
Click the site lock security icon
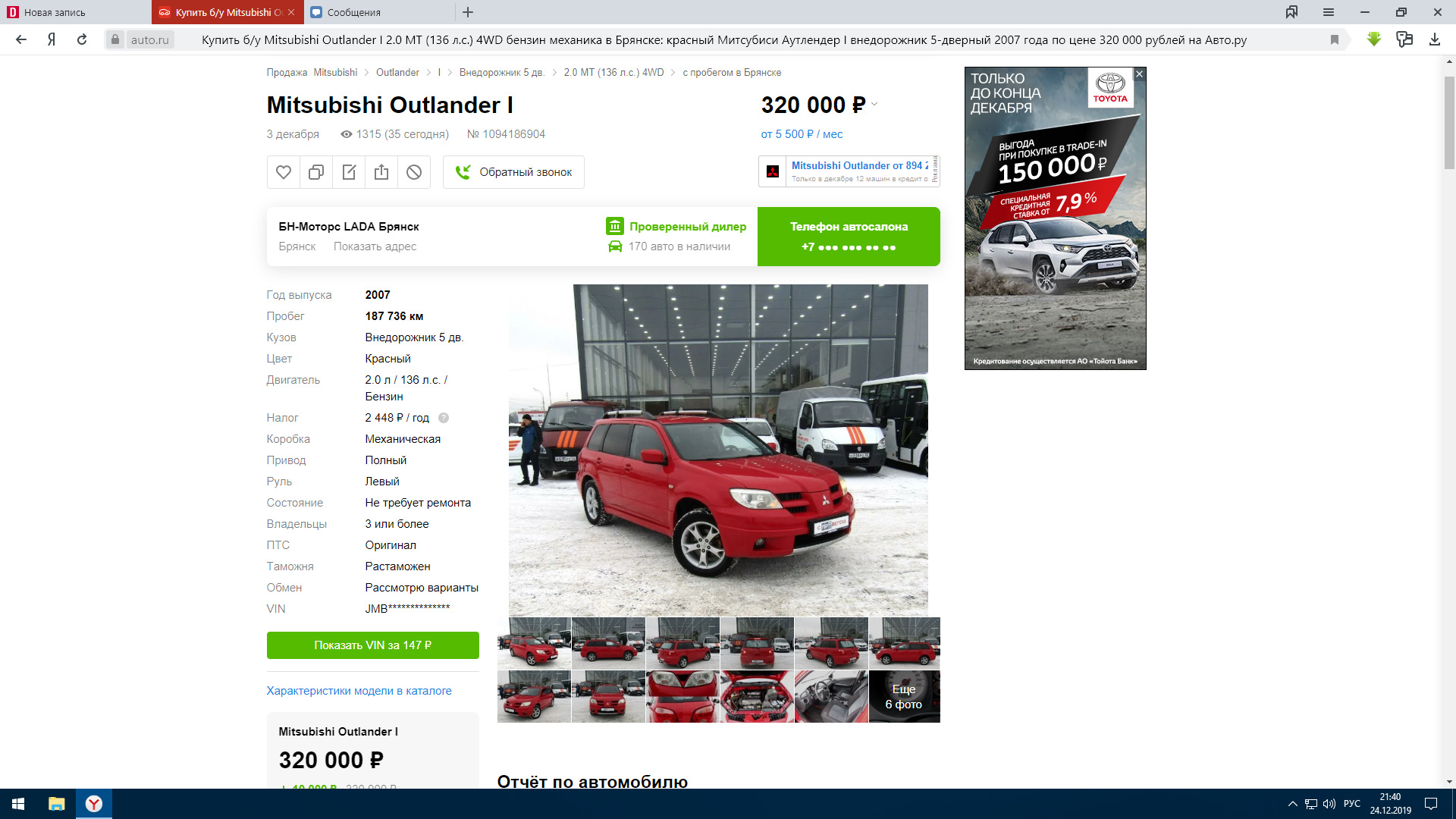click(115, 39)
